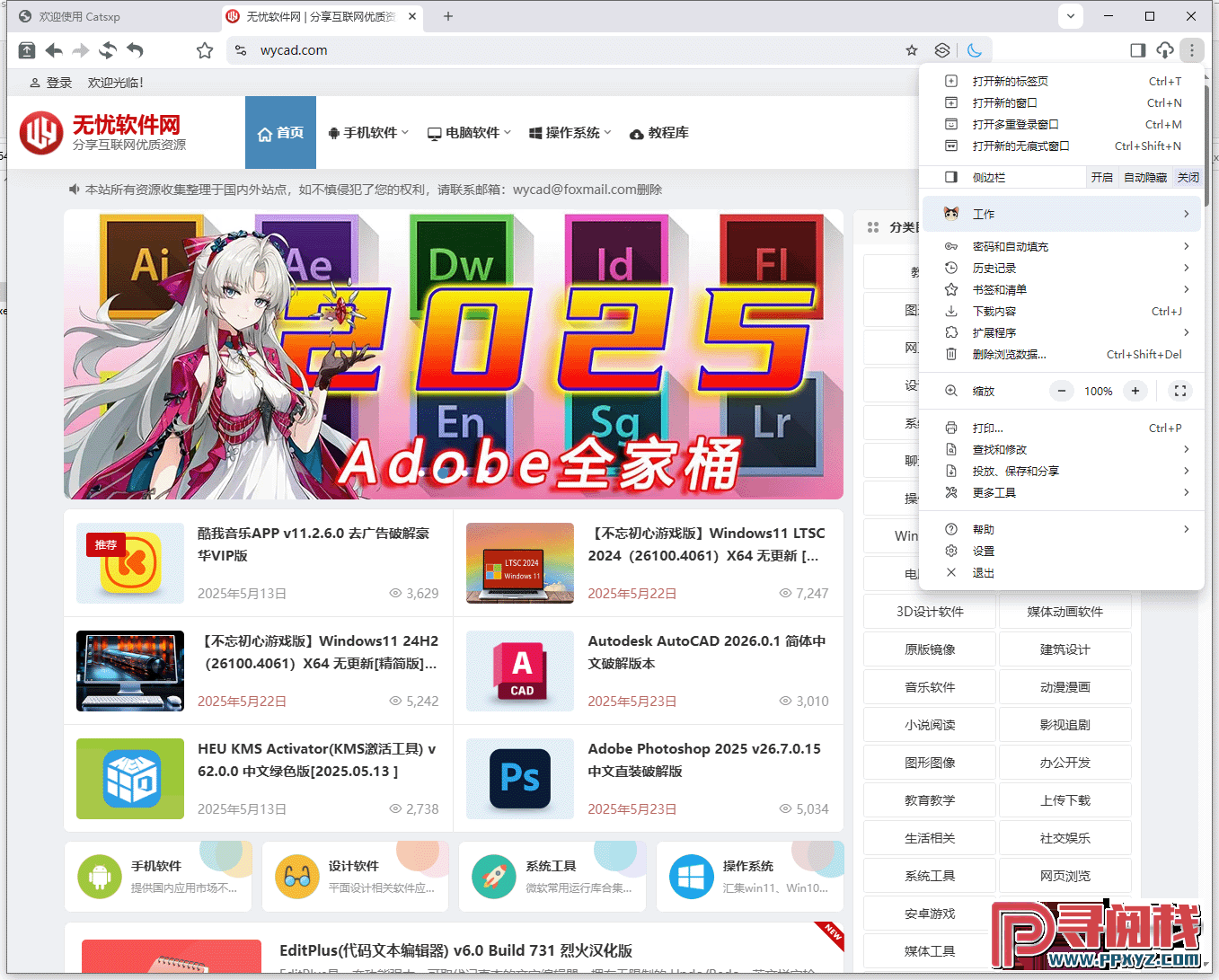
Task: Open Autodesk AutoCAD 2026.0.1 article
Action: pyautogui.click(x=707, y=652)
